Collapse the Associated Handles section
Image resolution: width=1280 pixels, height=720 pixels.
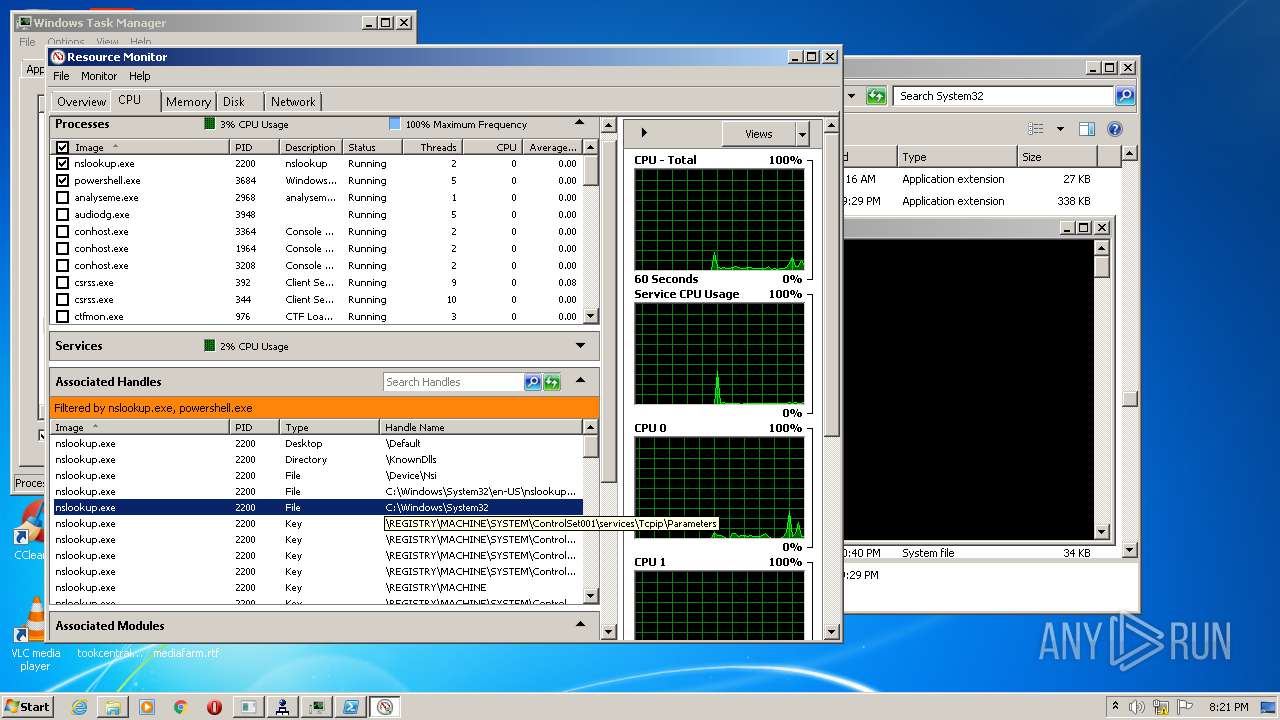[x=580, y=381]
